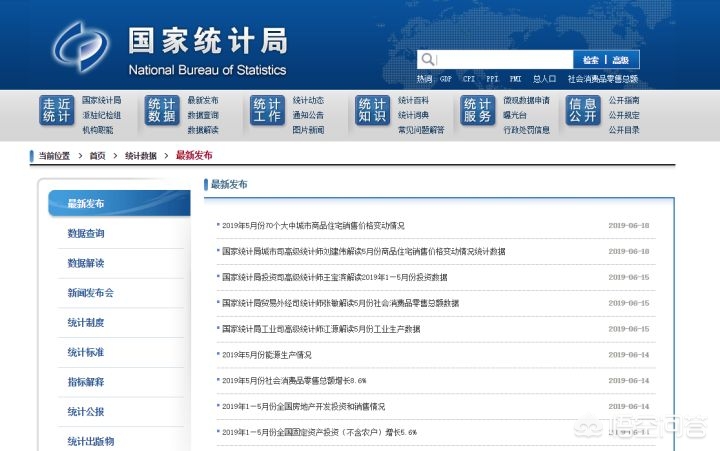720x451 pixels.
Task: Open article 贸易外经司解读社会消费品零售总额
Action: pos(340,303)
